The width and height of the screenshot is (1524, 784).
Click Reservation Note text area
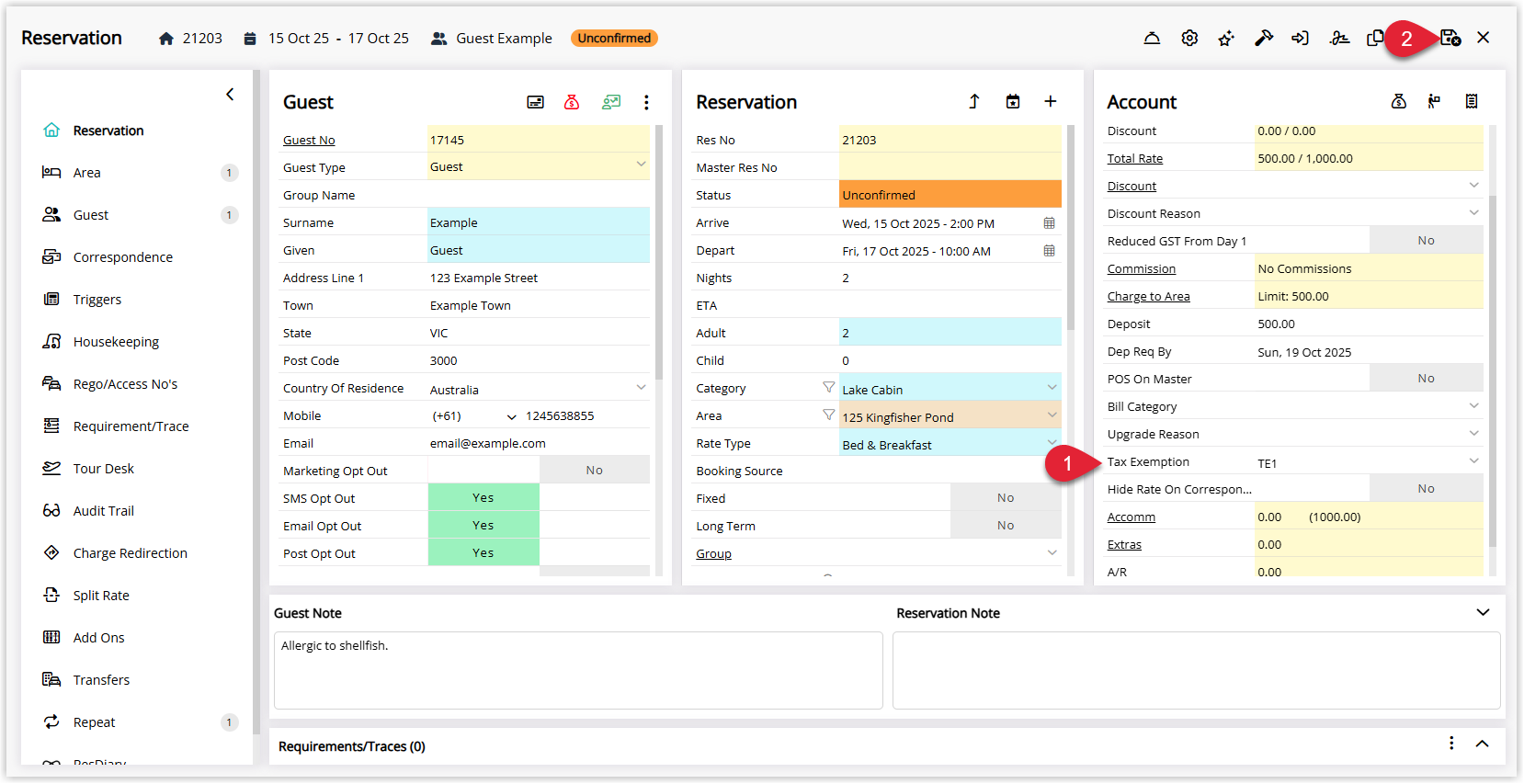tap(1196, 670)
